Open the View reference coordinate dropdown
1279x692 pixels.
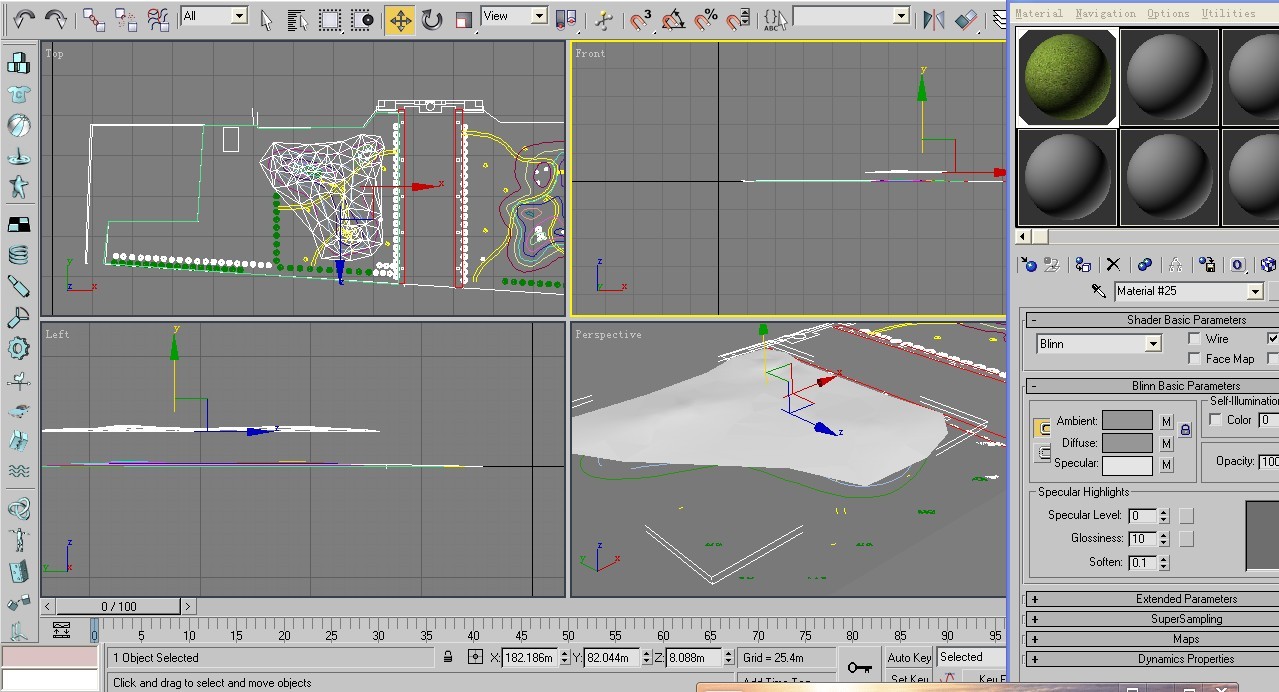(537, 16)
